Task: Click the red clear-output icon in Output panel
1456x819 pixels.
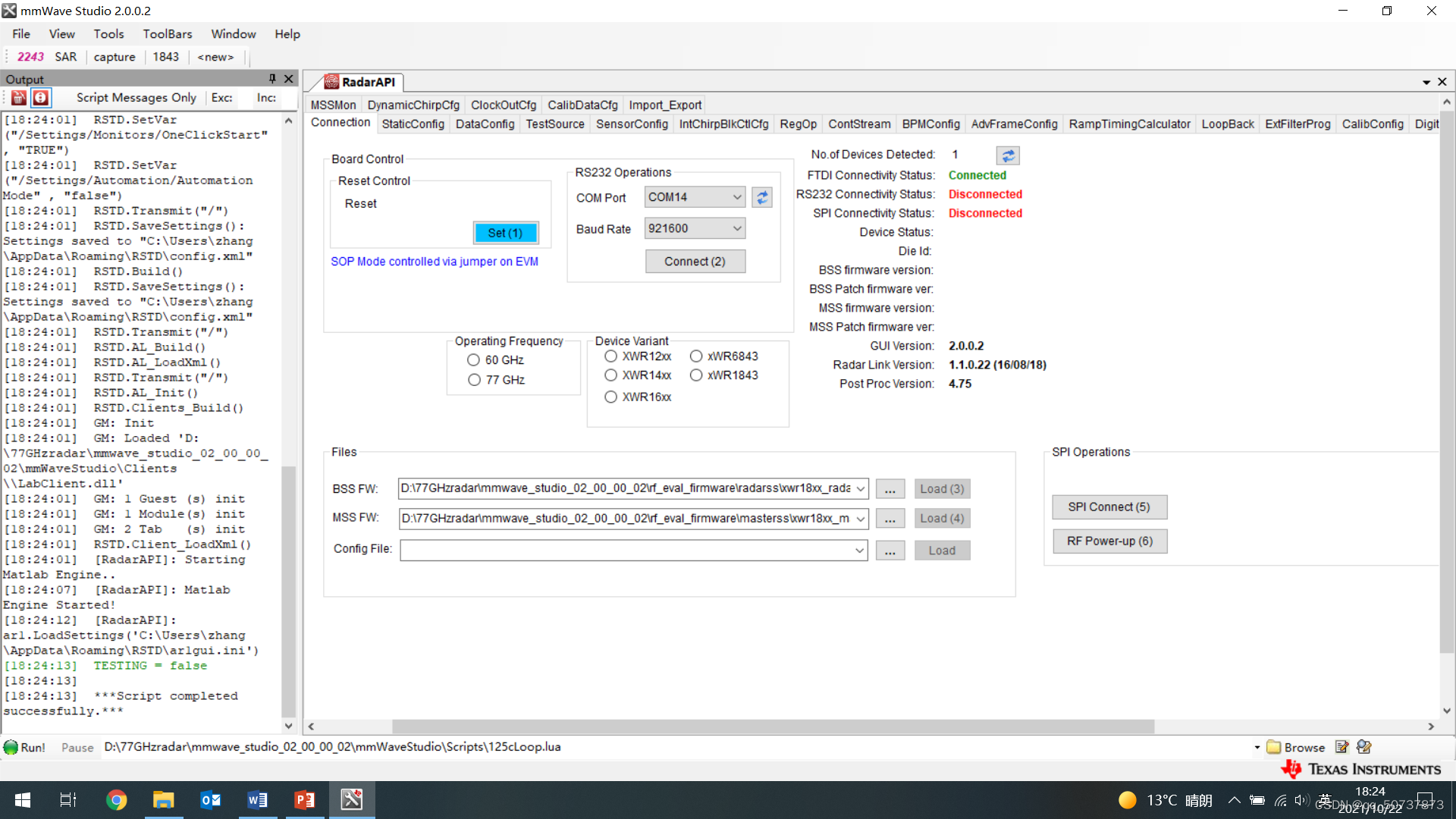Action: pyautogui.click(x=18, y=98)
